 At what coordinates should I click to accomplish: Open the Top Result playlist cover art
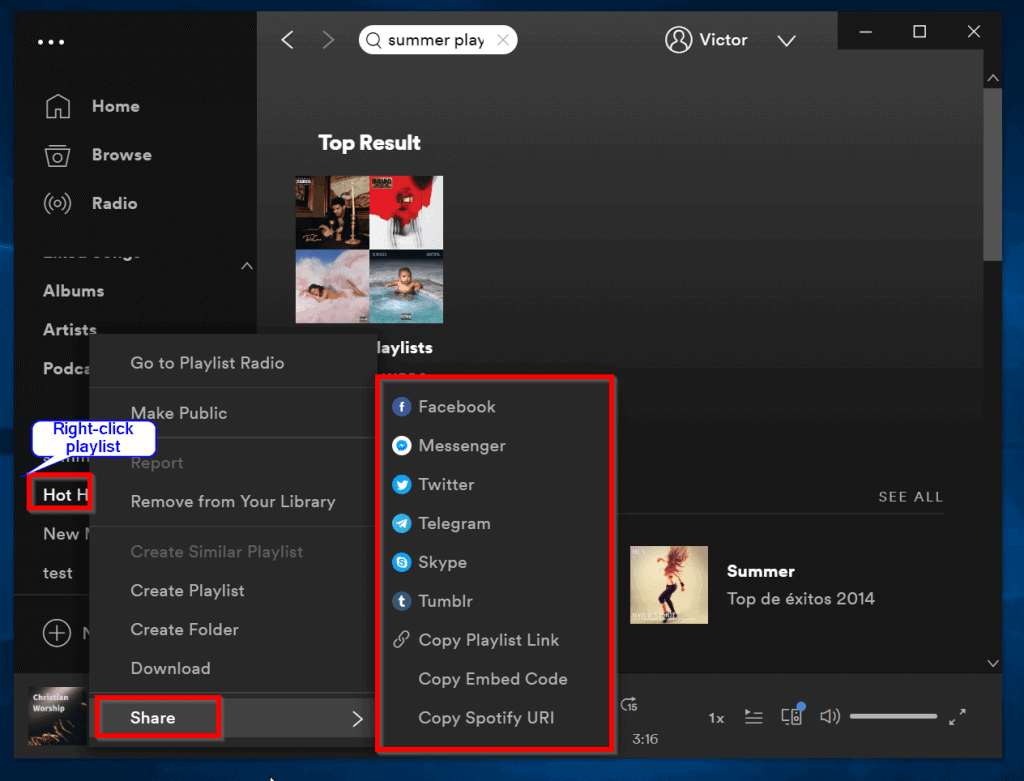369,249
